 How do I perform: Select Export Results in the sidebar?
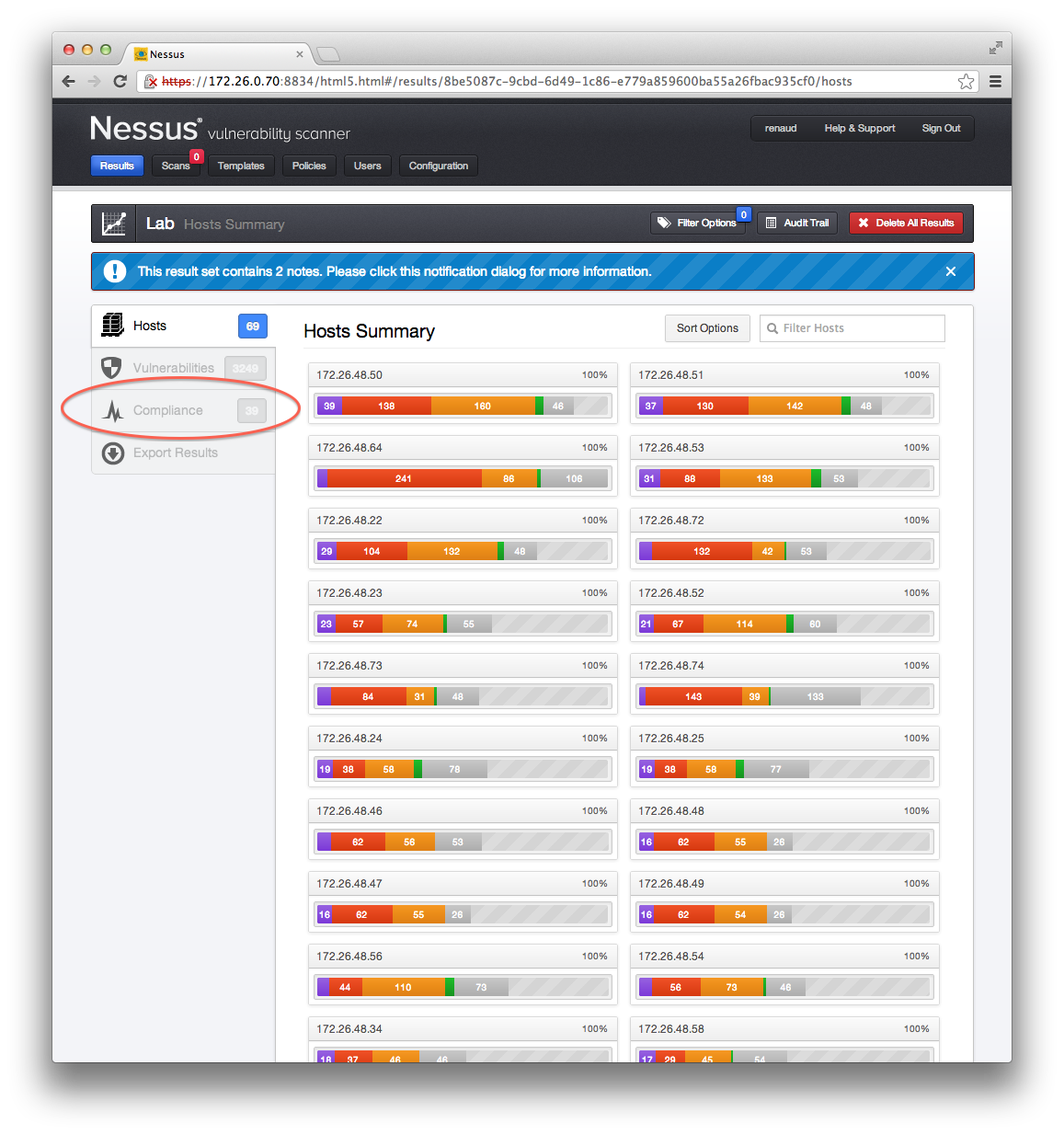183,453
